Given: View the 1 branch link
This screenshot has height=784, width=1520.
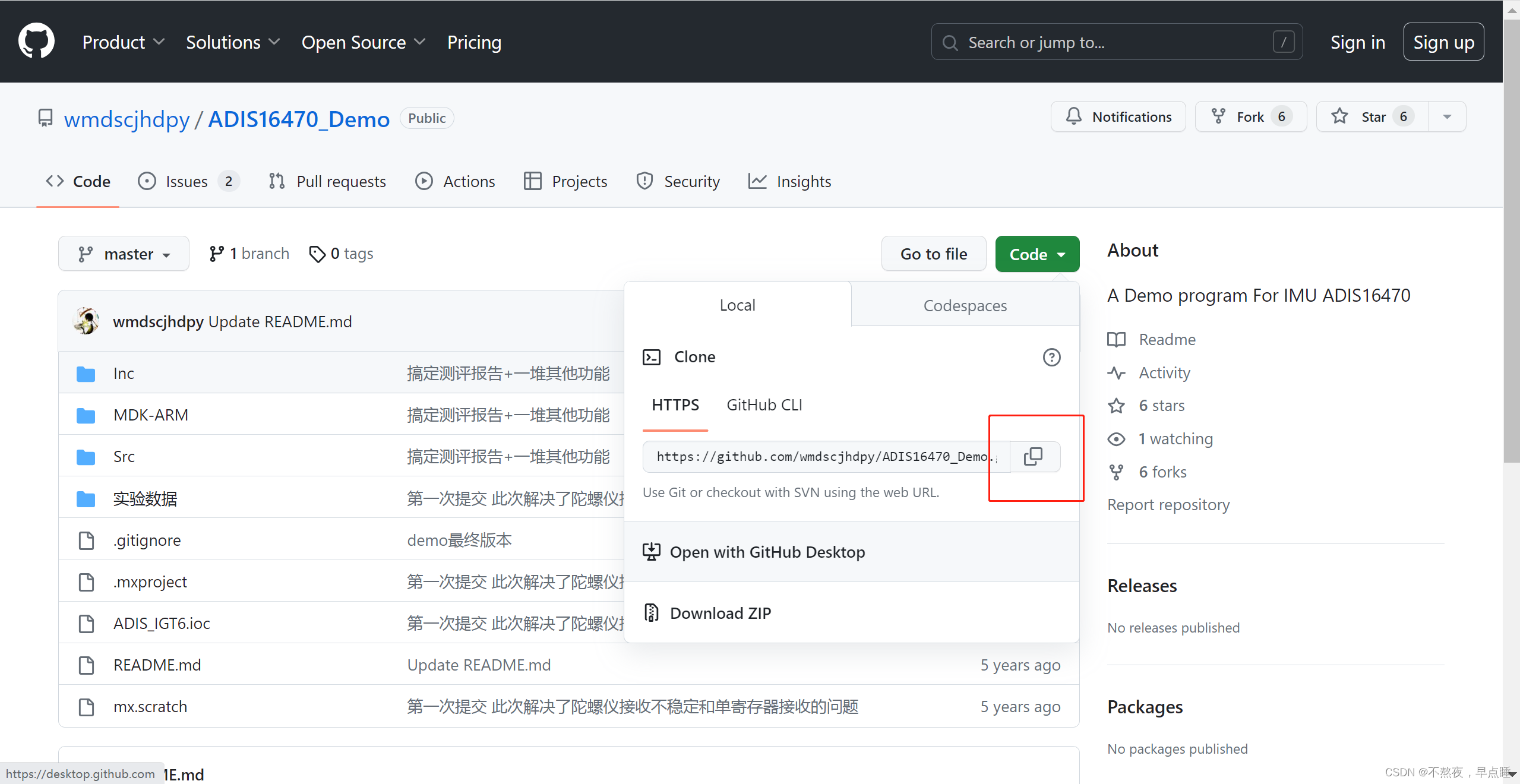Looking at the screenshot, I should coord(249,254).
